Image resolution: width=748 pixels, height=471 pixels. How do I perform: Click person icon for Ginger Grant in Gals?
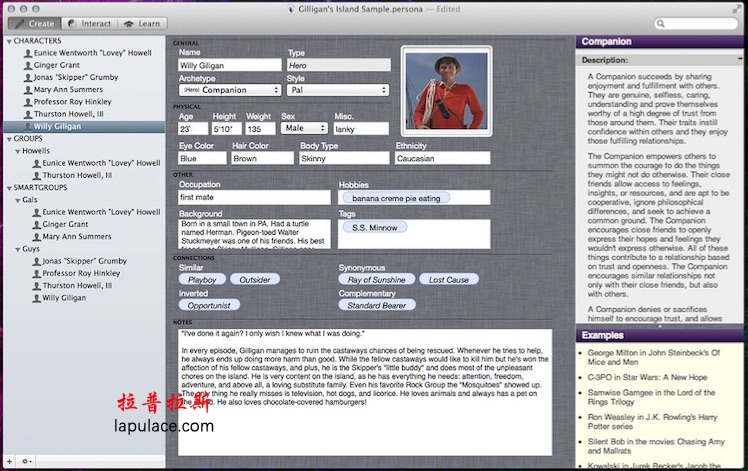37,224
